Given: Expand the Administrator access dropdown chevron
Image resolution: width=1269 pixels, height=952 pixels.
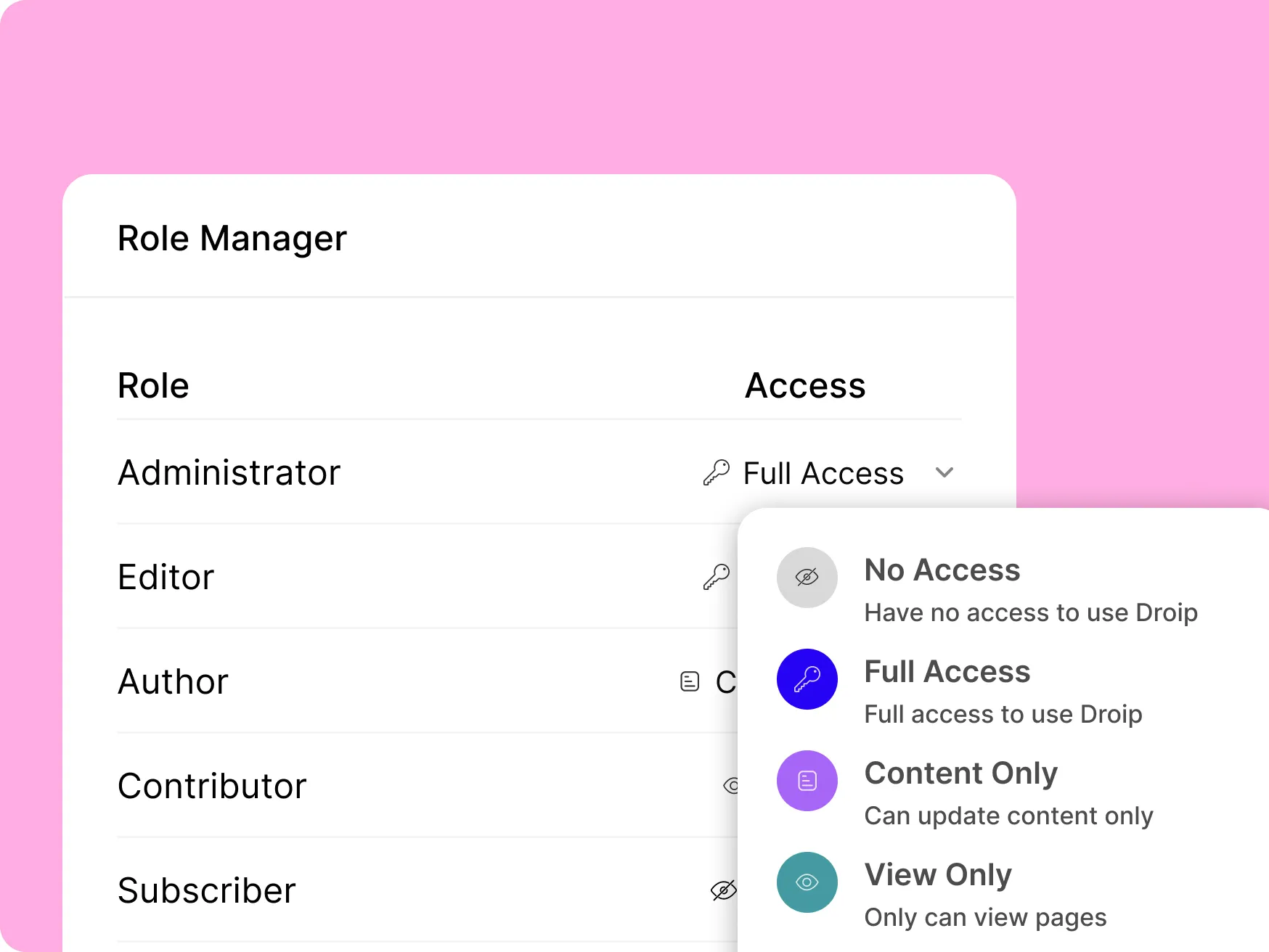Looking at the screenshot, I should coord(944,472).
